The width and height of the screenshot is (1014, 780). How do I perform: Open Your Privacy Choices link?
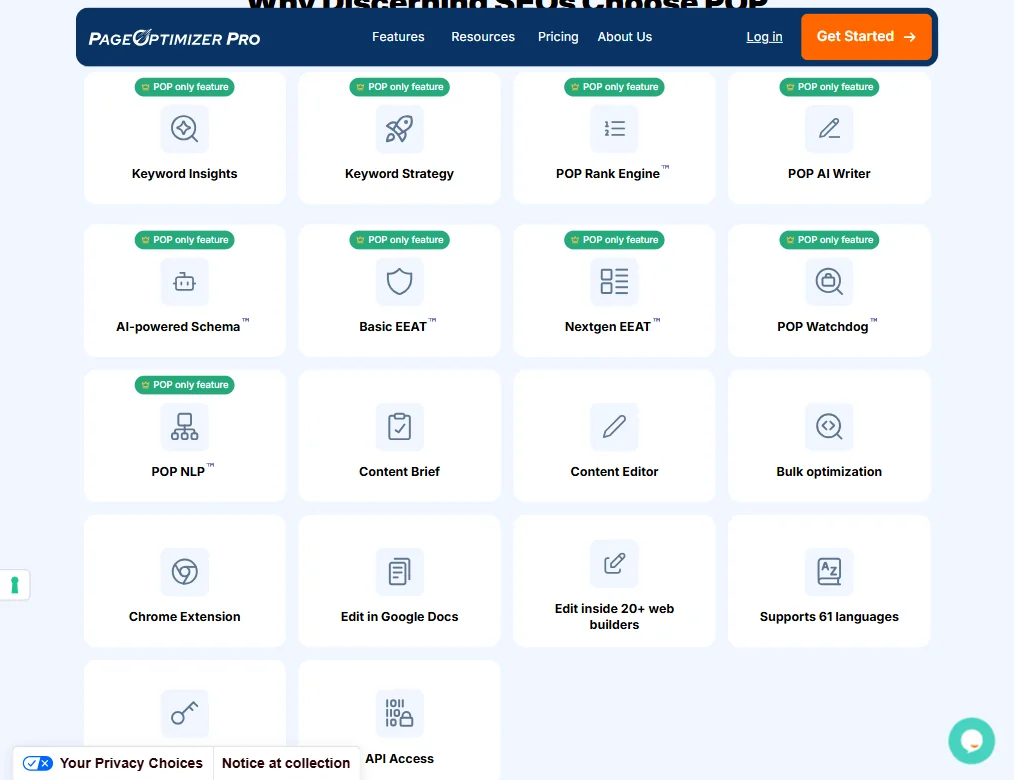pyautogui.click(x=131, y=763)
